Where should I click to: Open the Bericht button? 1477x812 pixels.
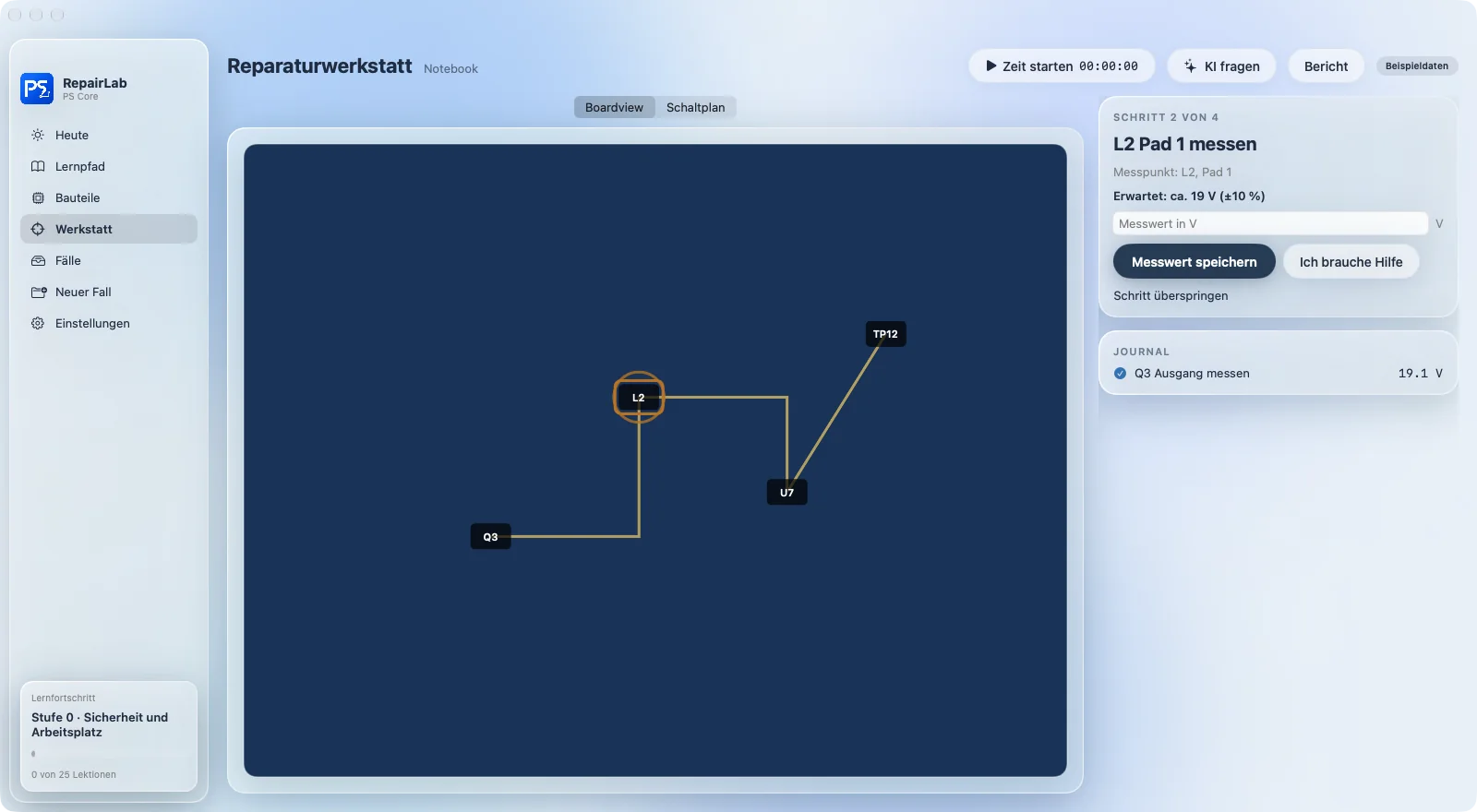tap(1327, 66)
